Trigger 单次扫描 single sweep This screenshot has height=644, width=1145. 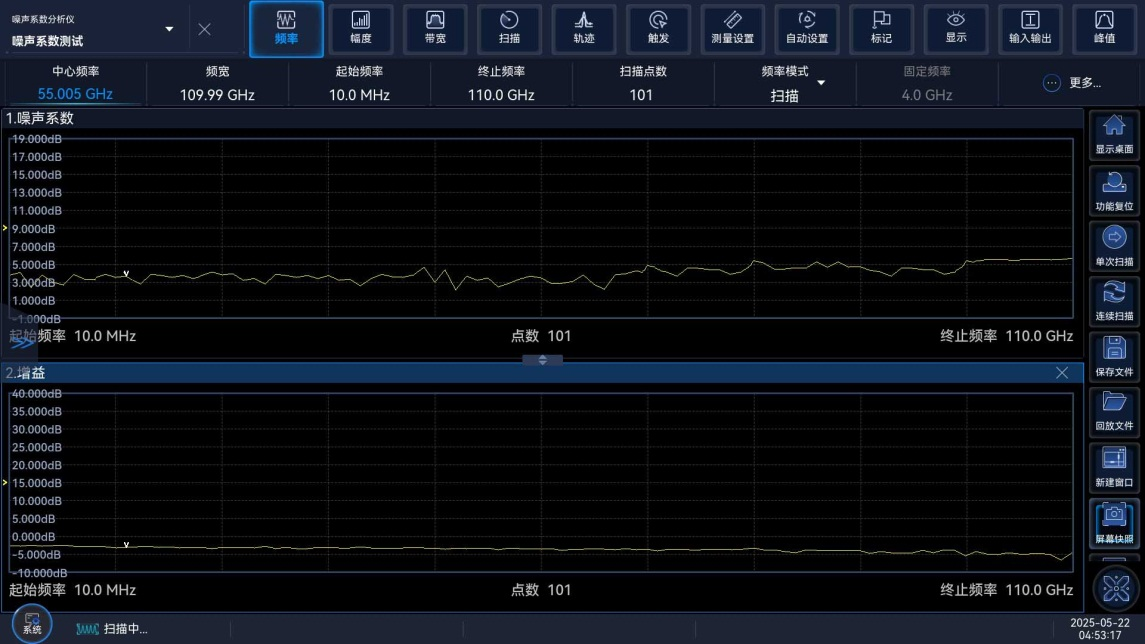(x=1114, y=245)
